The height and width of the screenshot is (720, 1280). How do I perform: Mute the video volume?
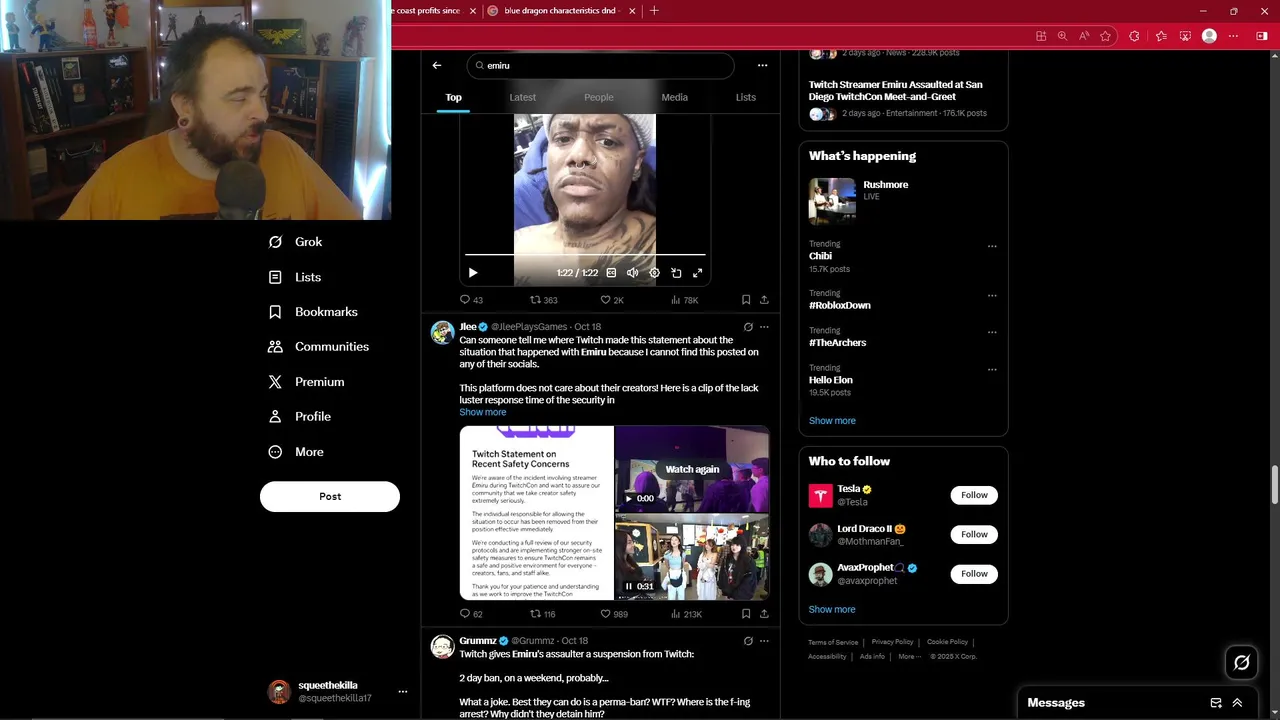[x=632, y=273]
